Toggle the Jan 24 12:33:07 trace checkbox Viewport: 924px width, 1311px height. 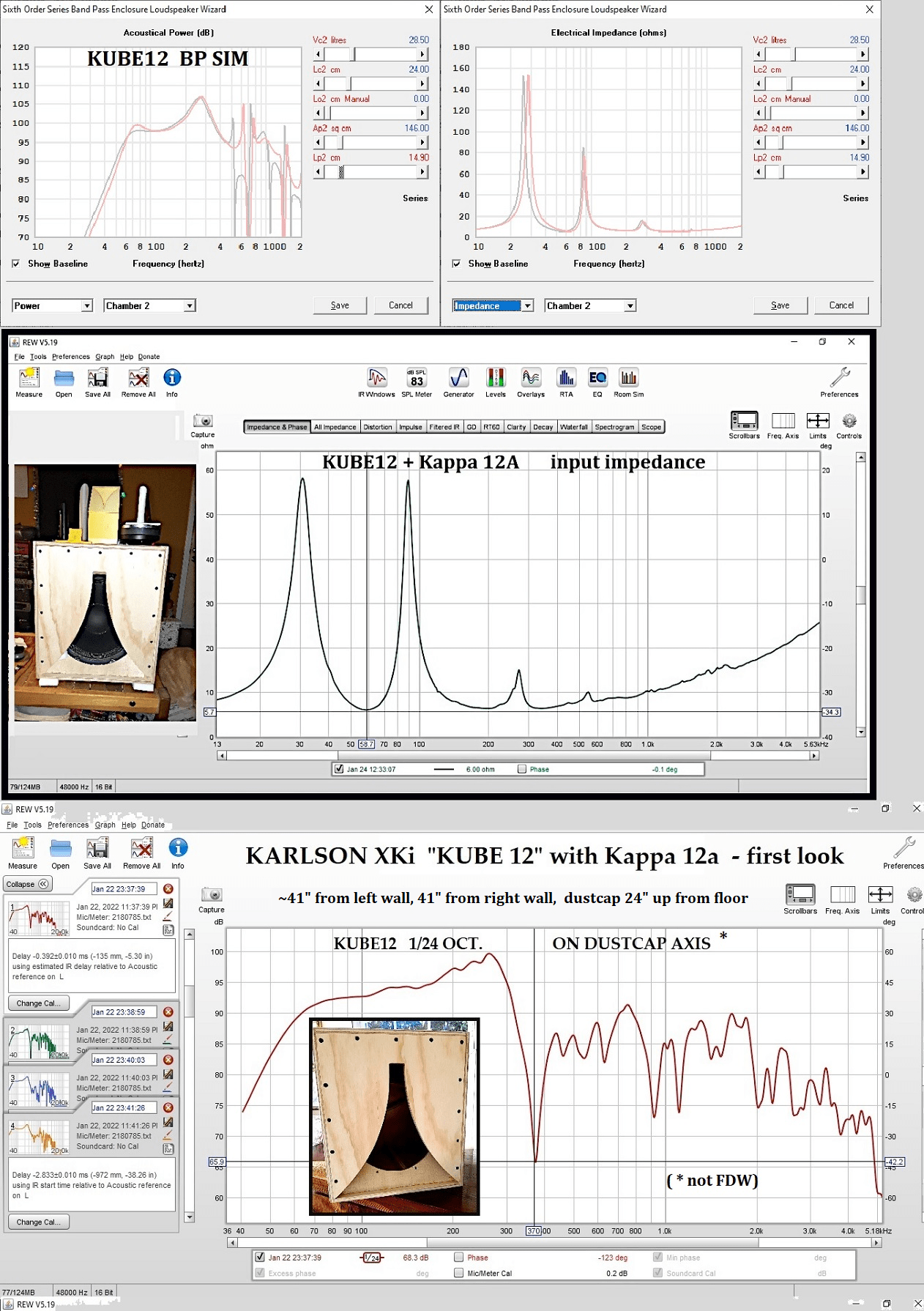tap(339, 769)
